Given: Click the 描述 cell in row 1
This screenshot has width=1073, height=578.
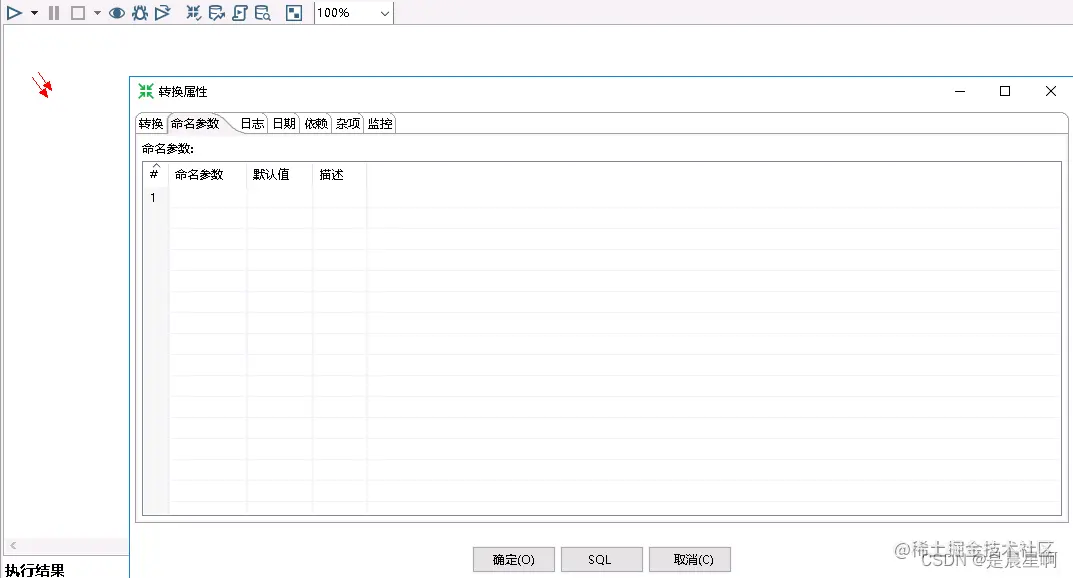Looking at the screenshot, I should (339, 198).
